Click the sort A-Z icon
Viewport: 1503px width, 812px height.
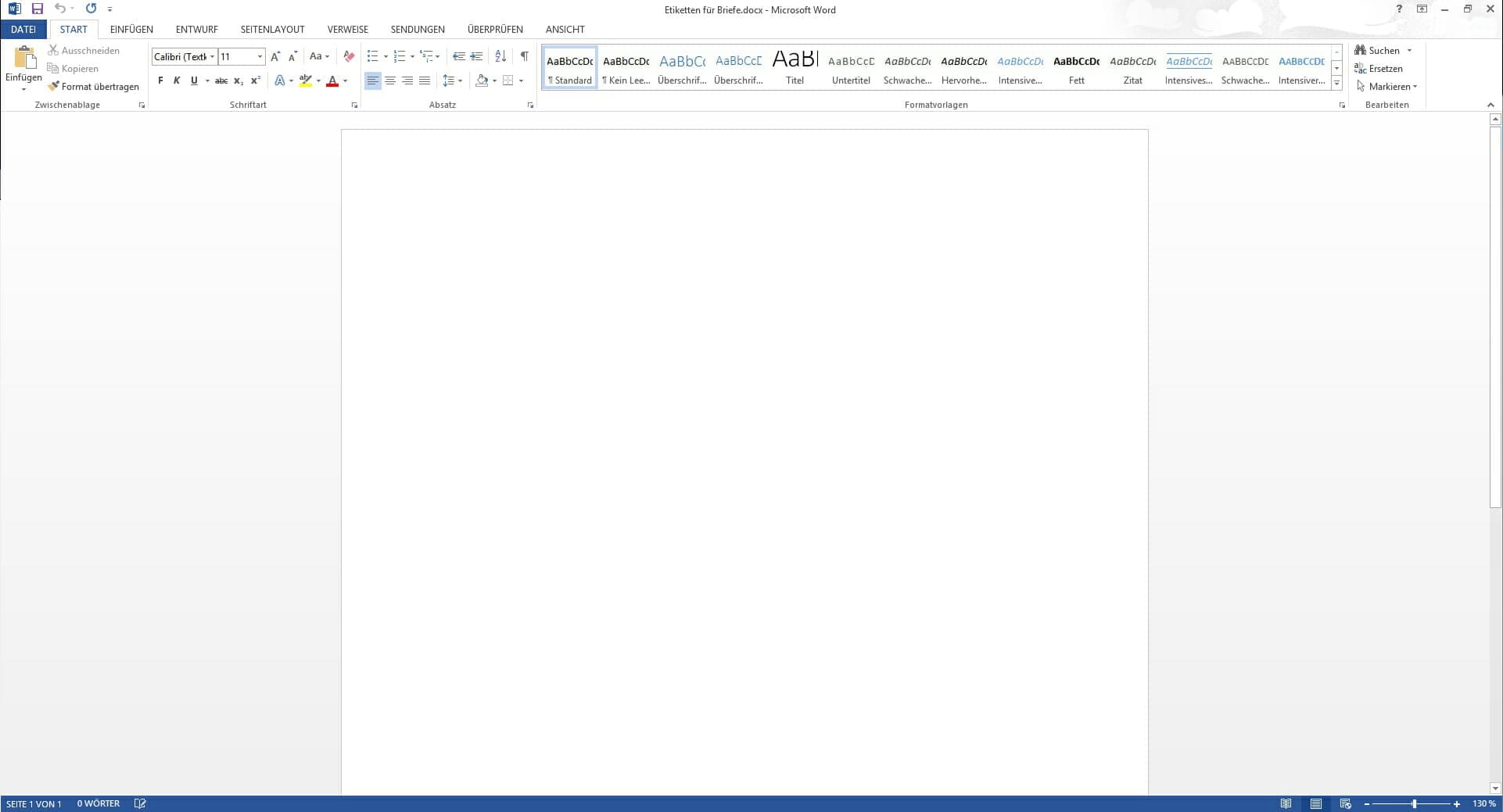(500, 56)
